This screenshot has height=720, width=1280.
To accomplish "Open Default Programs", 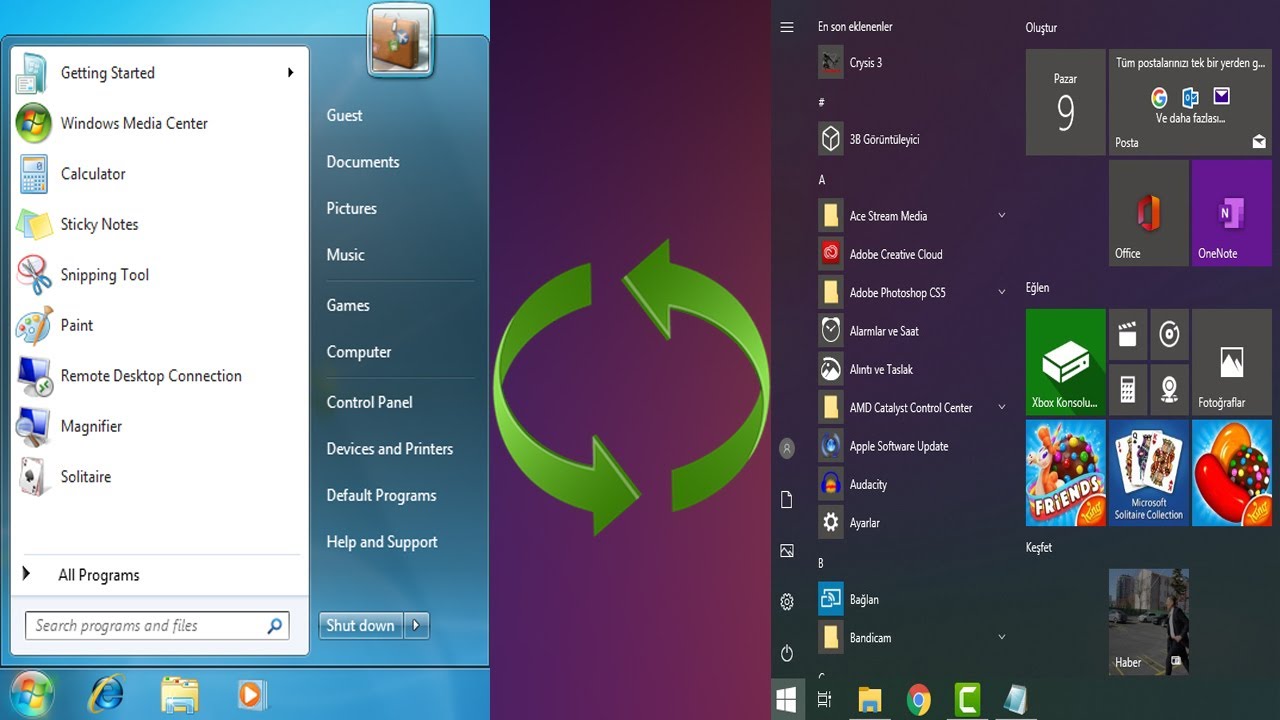I will 381,495.
